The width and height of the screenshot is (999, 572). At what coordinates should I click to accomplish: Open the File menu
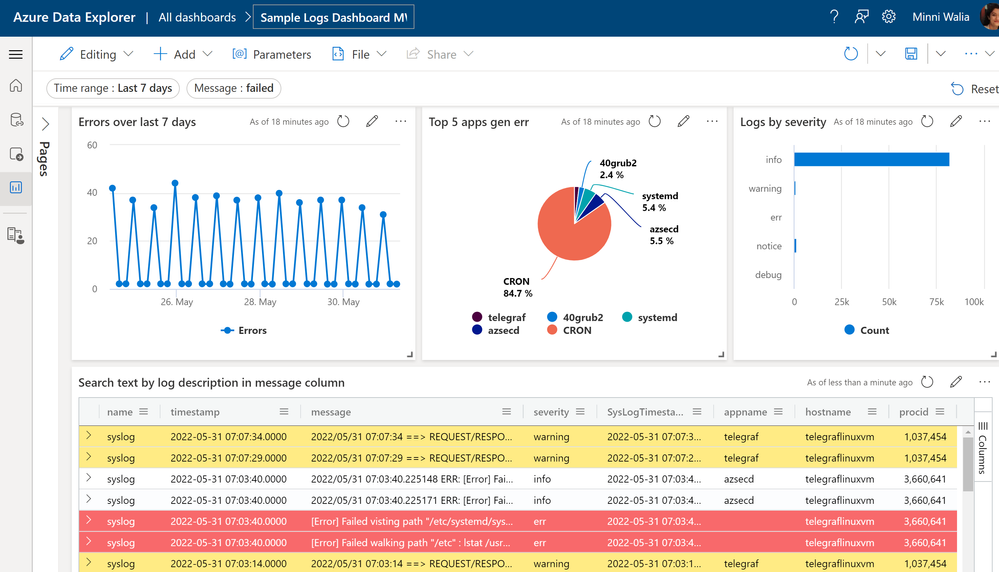point(359,54)
